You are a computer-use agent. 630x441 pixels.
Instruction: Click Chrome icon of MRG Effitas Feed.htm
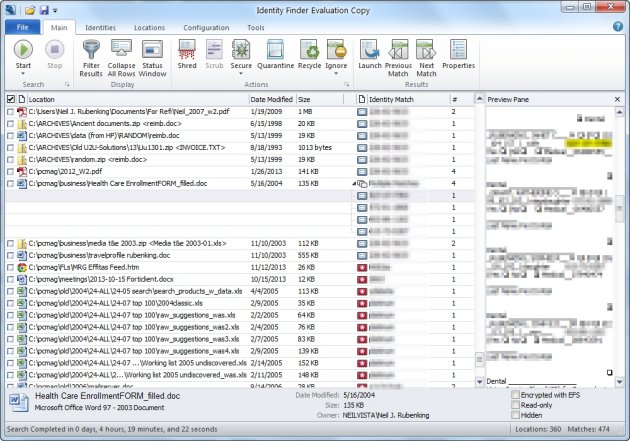coord(22,267)
